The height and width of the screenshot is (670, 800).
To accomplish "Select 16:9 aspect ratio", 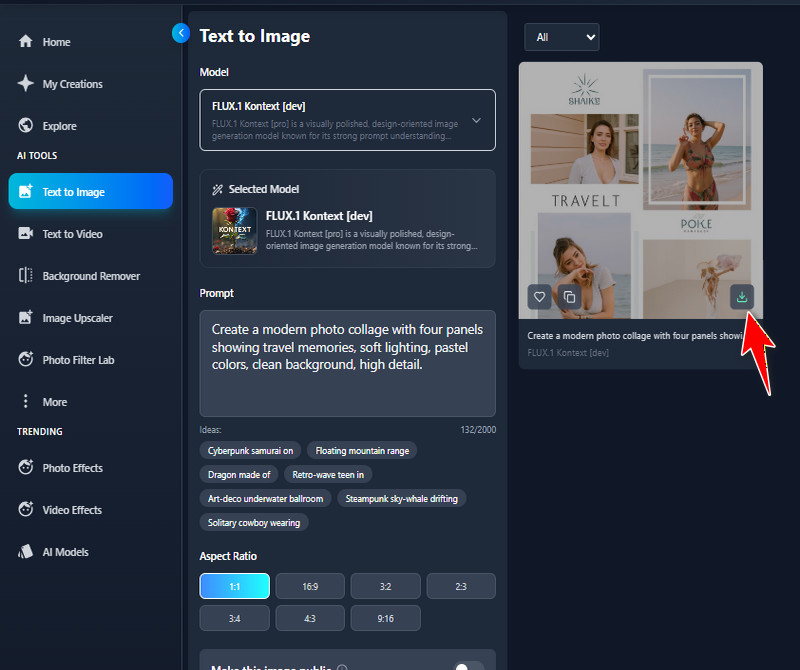I will click(x=310, y=586).
